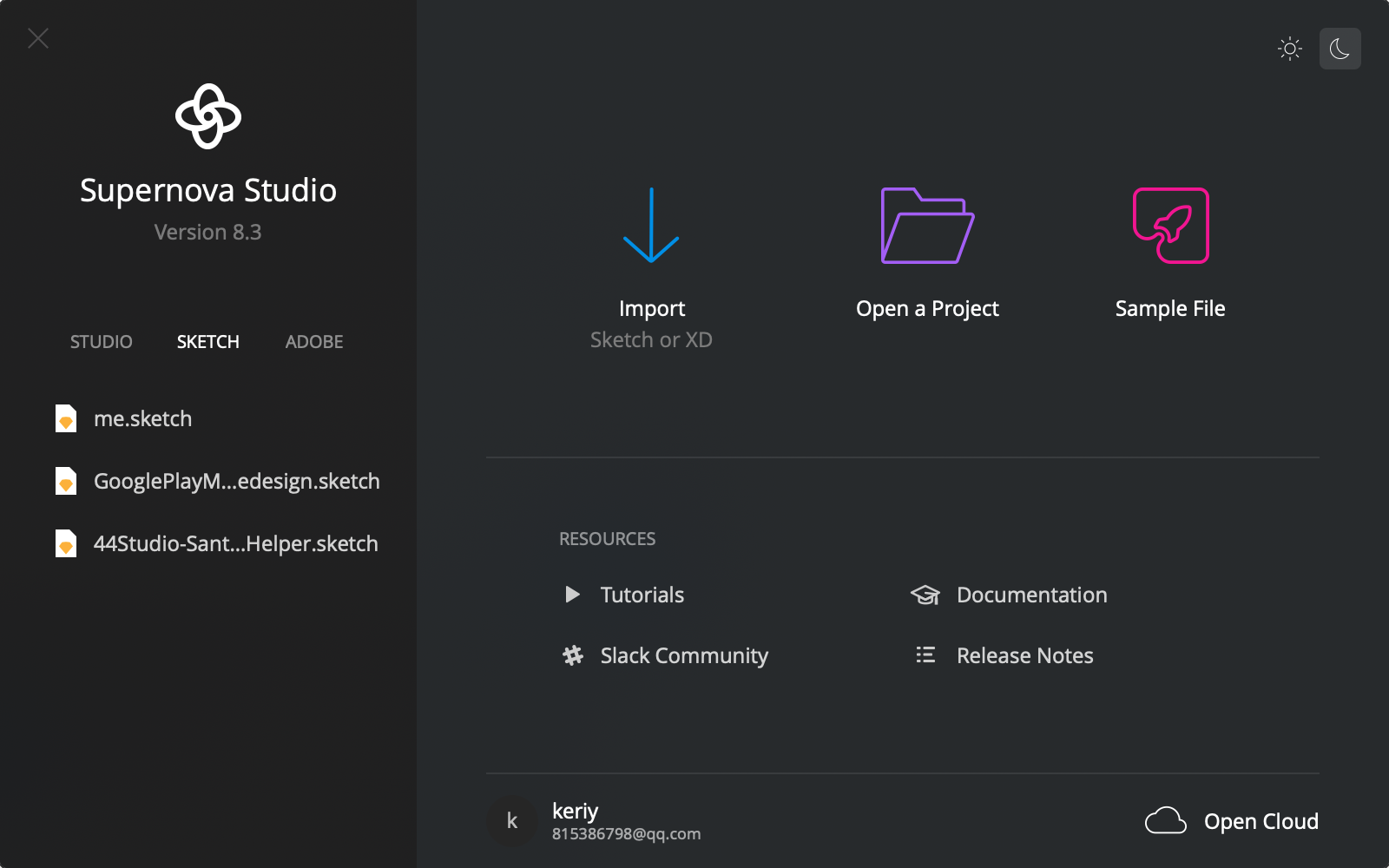Close the welcome window with X

coord(38,38)
